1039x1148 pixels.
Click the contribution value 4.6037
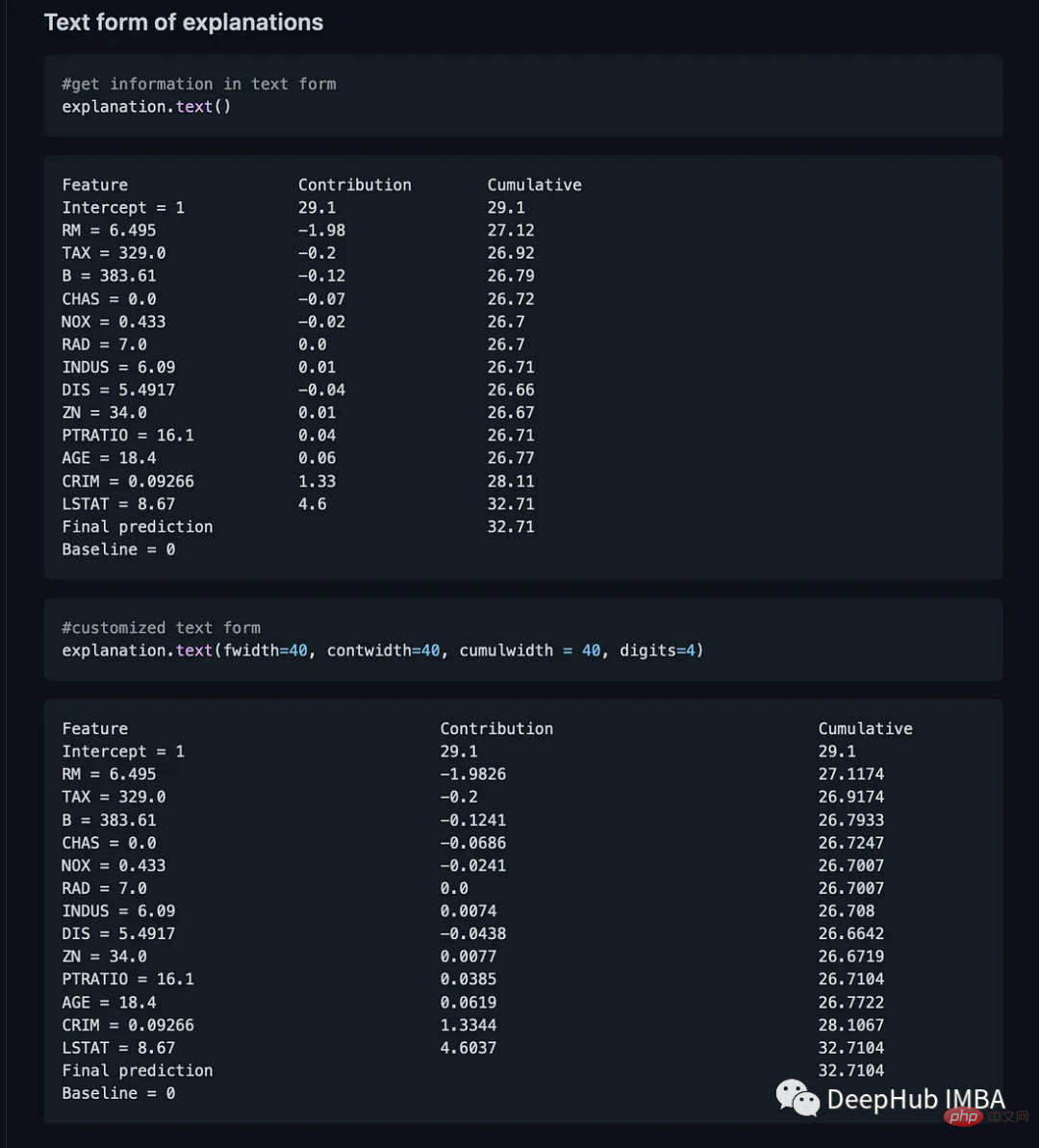tap(469, 1048)
